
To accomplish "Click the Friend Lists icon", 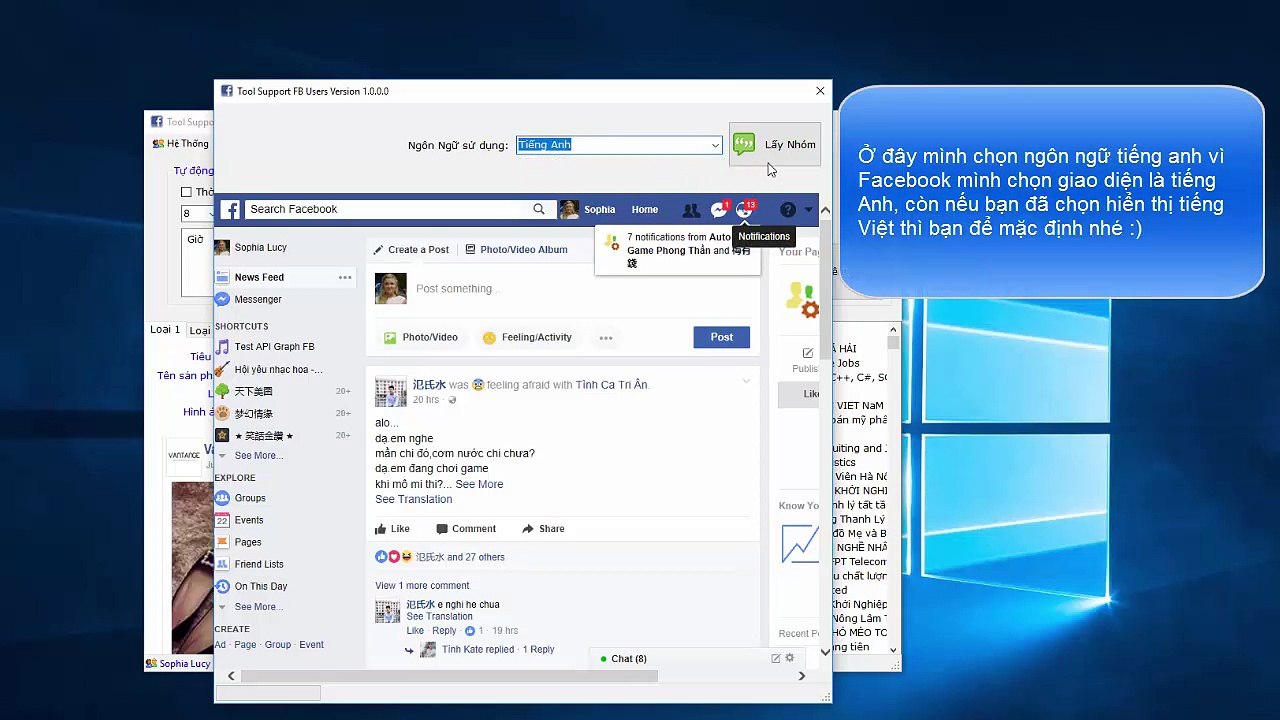I will tap(222, 564).
